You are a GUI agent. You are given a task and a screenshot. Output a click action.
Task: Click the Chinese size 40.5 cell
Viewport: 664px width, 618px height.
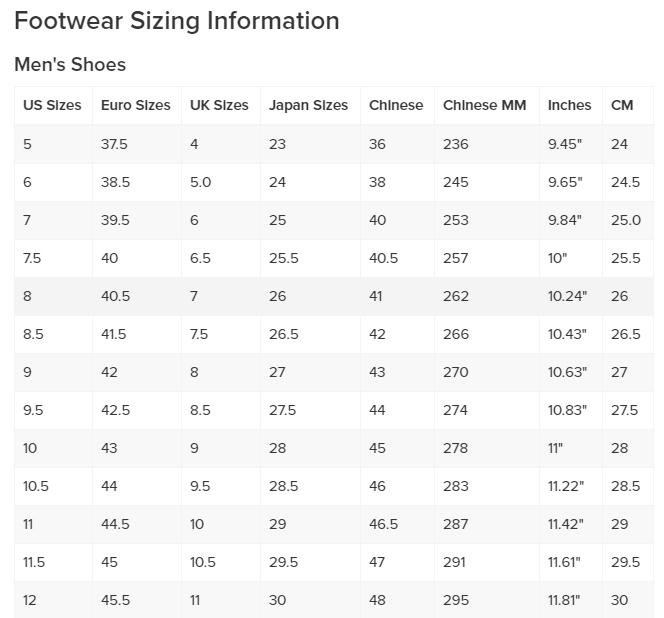(383, 258)
